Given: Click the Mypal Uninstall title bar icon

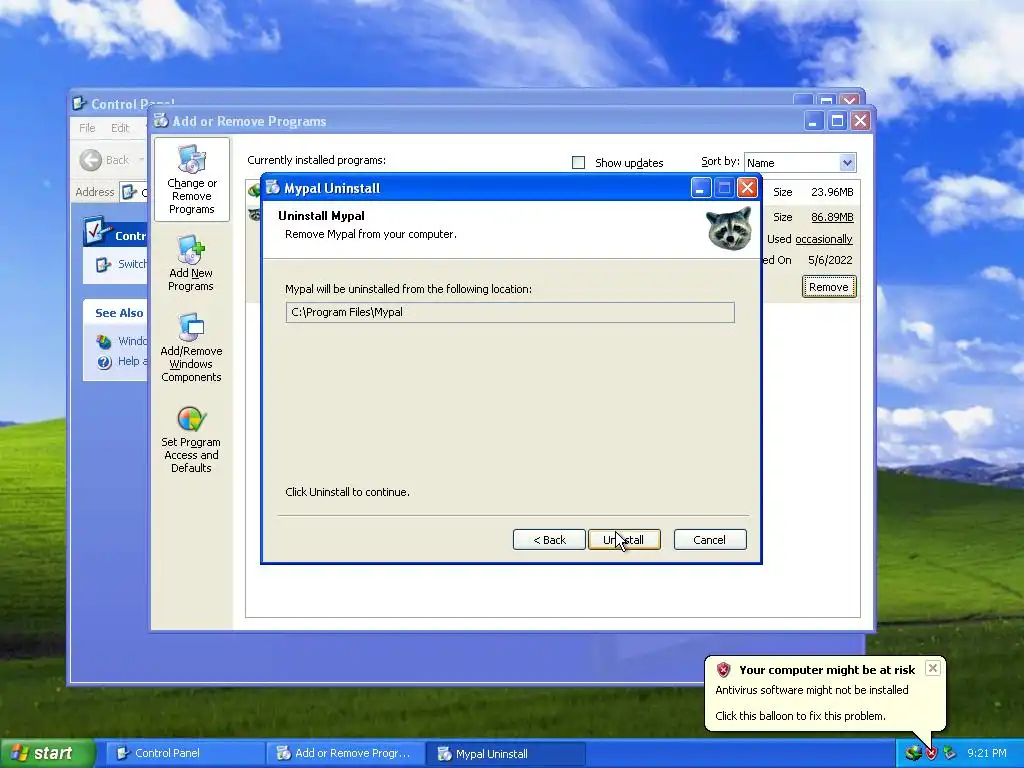Looking at the screenshot, I should [x=273, y=187].
